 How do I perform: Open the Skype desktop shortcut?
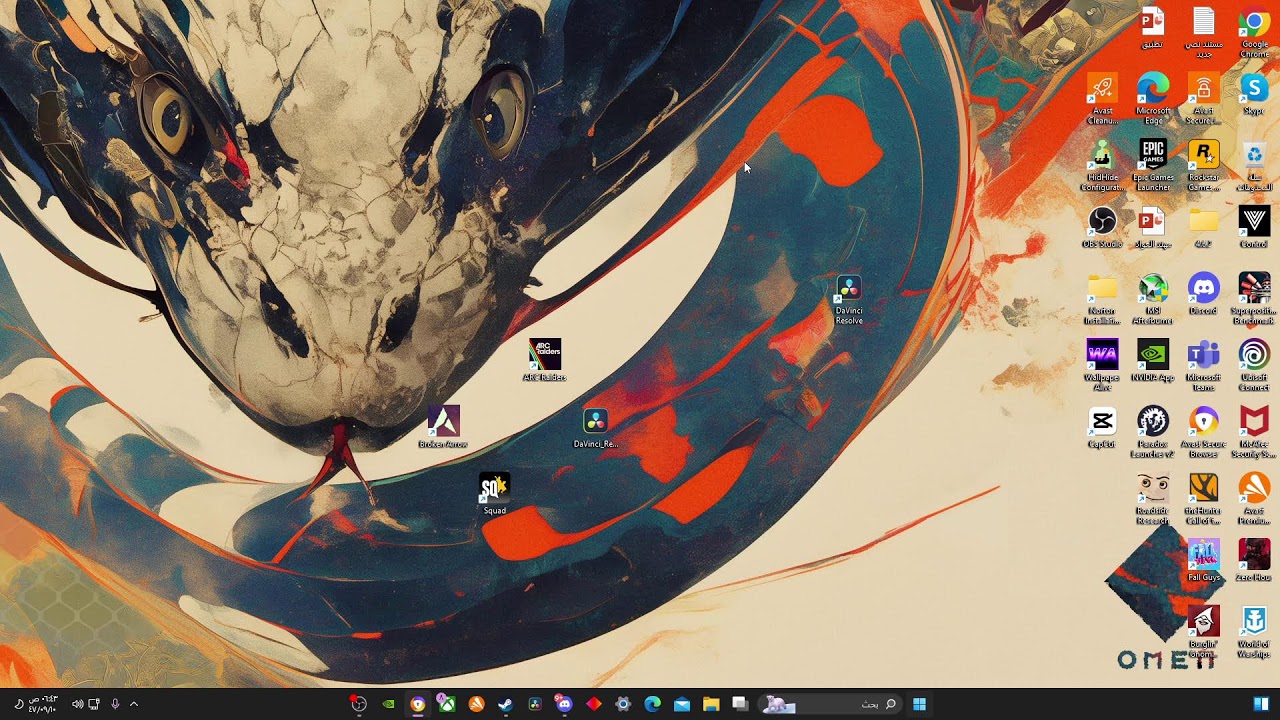click(1254, 96)
